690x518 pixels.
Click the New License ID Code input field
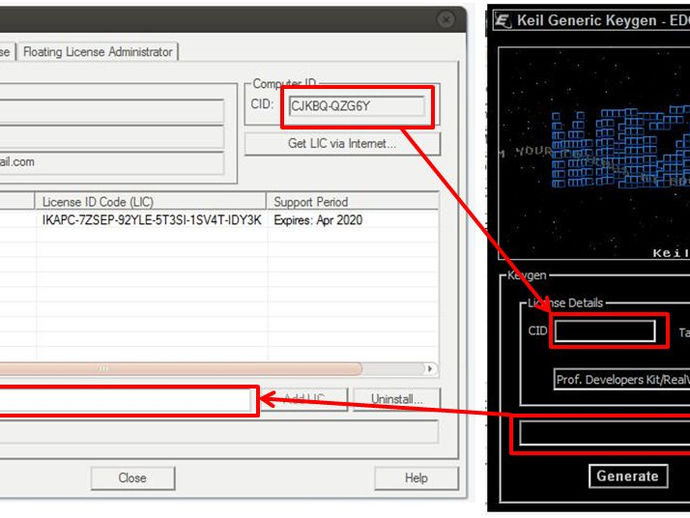tap(125, 400)
